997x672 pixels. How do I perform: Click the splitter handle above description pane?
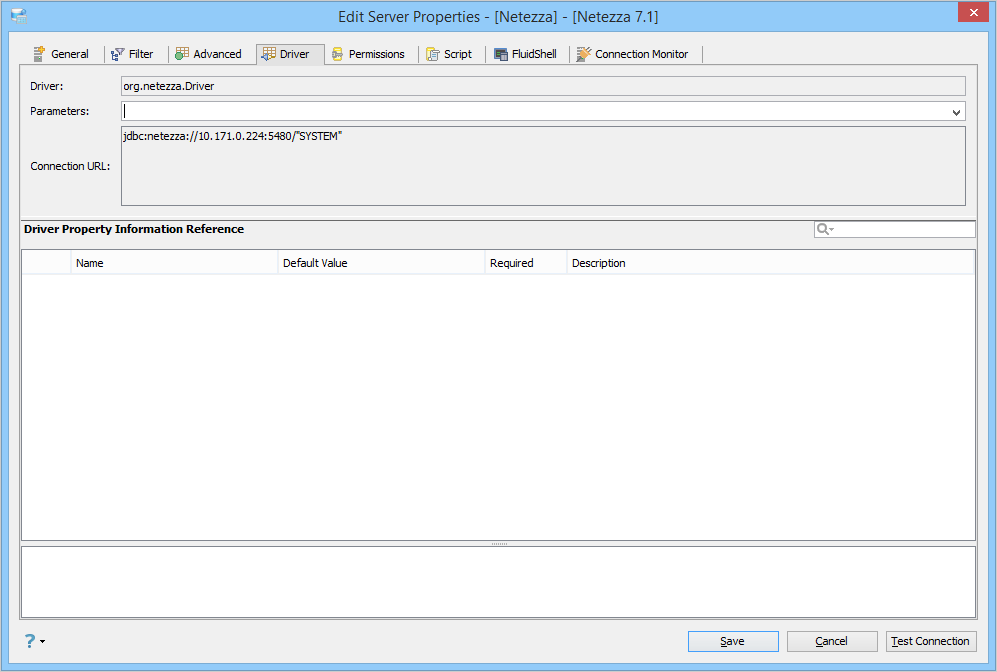tap(499, 544)
